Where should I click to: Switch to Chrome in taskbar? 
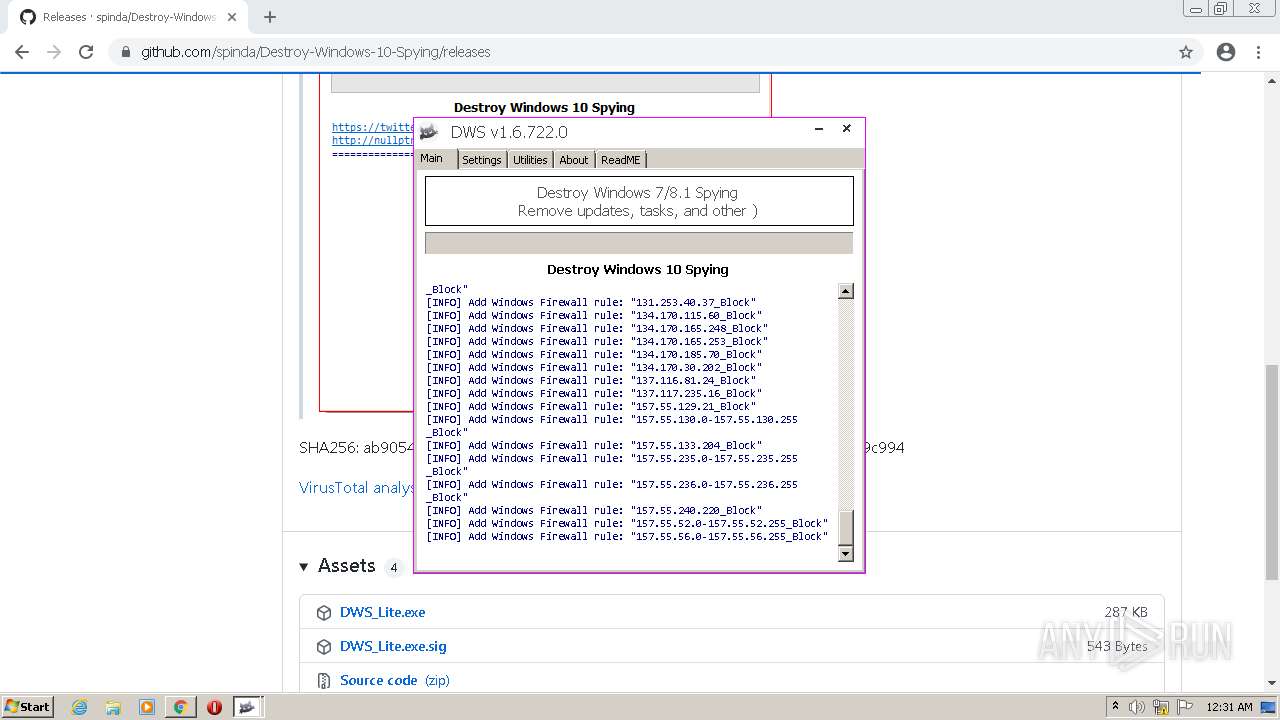tap(181, 707)
